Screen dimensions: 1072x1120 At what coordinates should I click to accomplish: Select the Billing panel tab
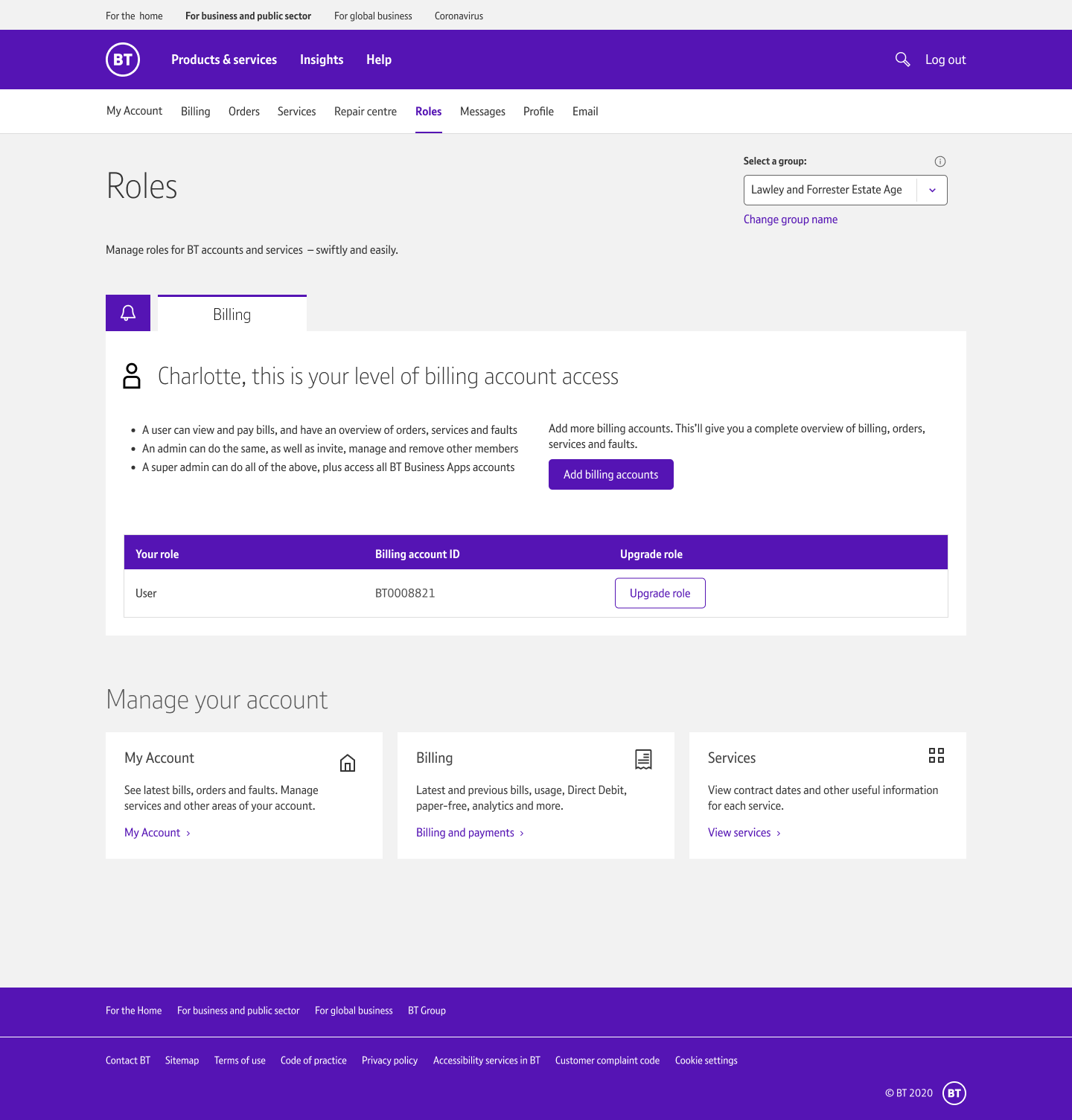pyautogui.click(x=232, y=313)
